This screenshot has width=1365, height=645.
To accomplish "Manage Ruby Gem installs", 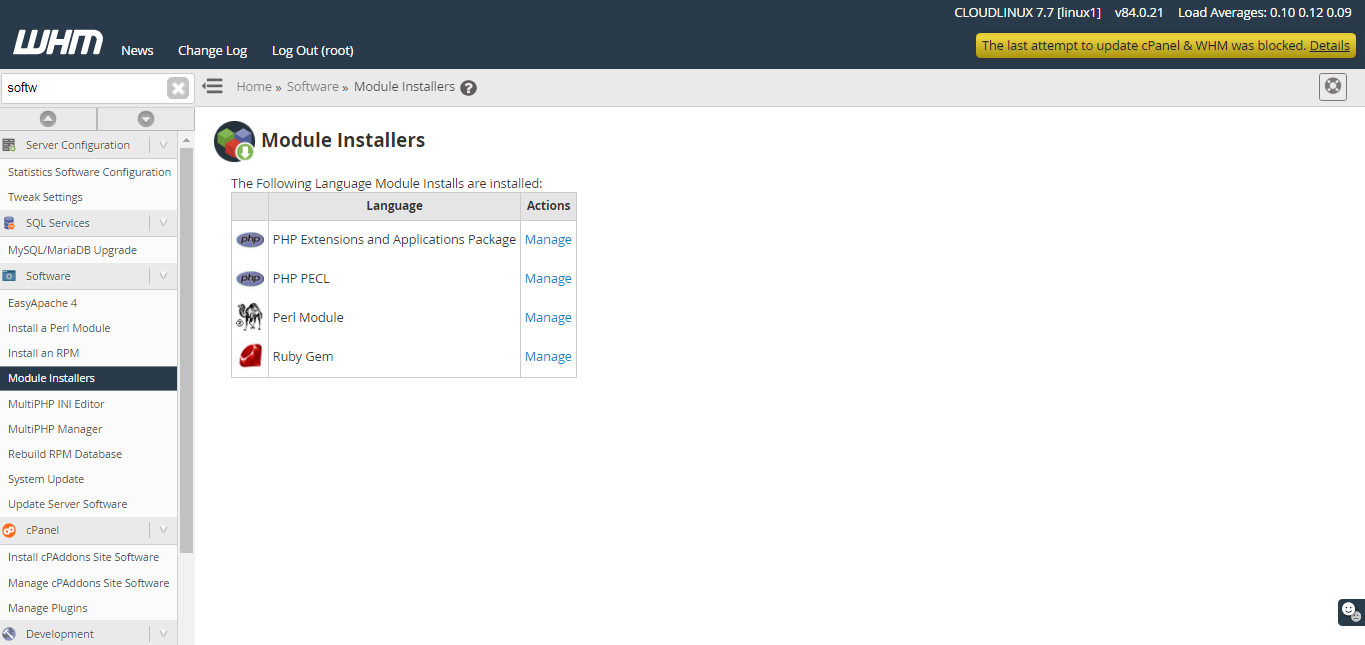I will pyautogui.click(x=548, y=357).
